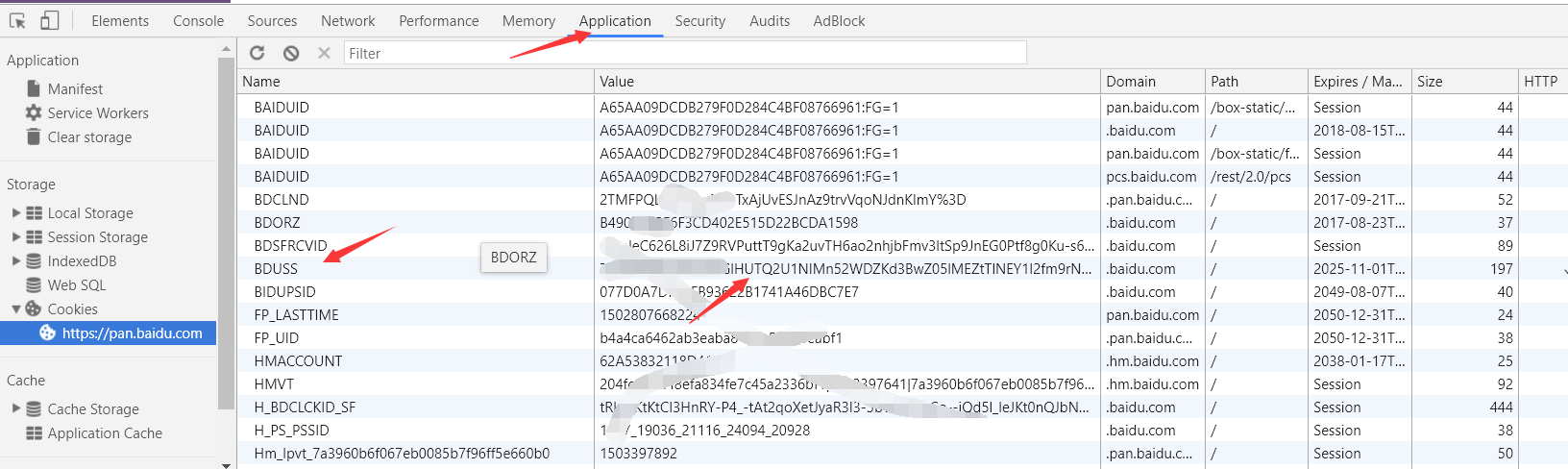Click the pan.baidu.com cookie icon
Image resolution: width=1568 pixels, height=469 pixels.
47,333
